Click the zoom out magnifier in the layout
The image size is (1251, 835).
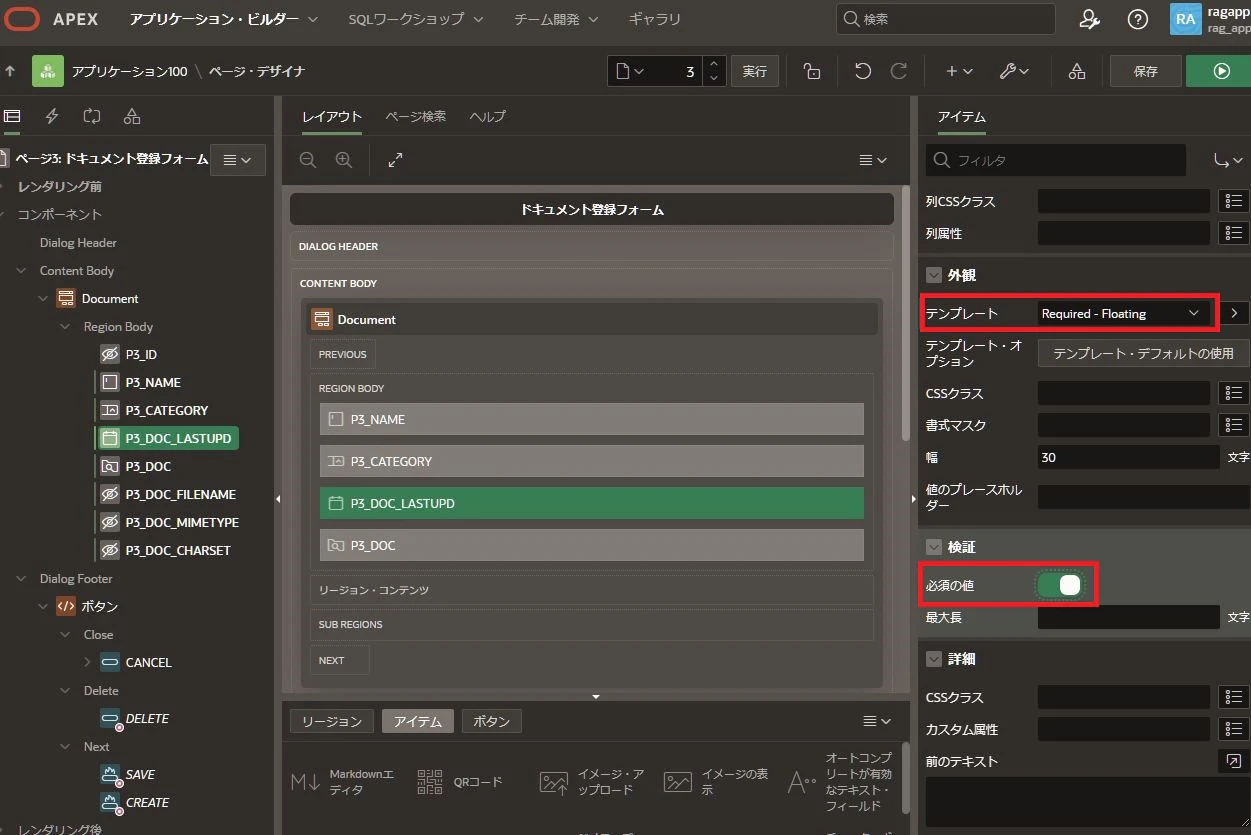[308, 160]
